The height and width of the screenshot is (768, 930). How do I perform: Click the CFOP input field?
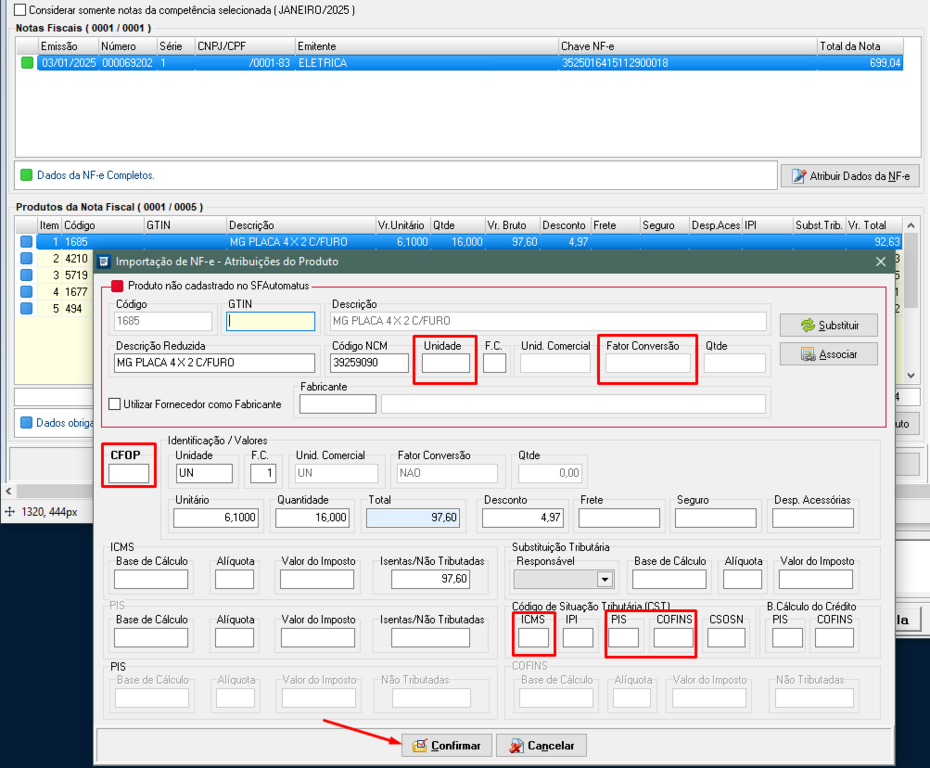coord(128,473)
